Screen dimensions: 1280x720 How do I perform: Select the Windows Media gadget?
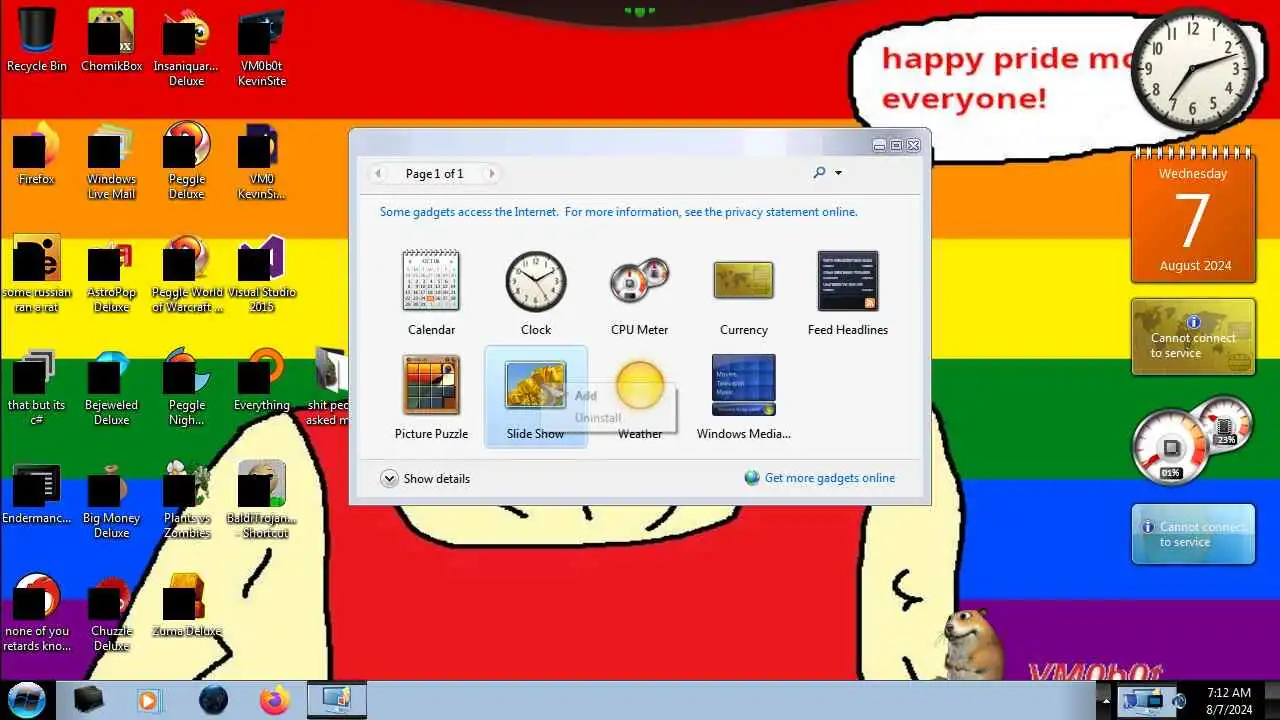click(x=743, y=397)
